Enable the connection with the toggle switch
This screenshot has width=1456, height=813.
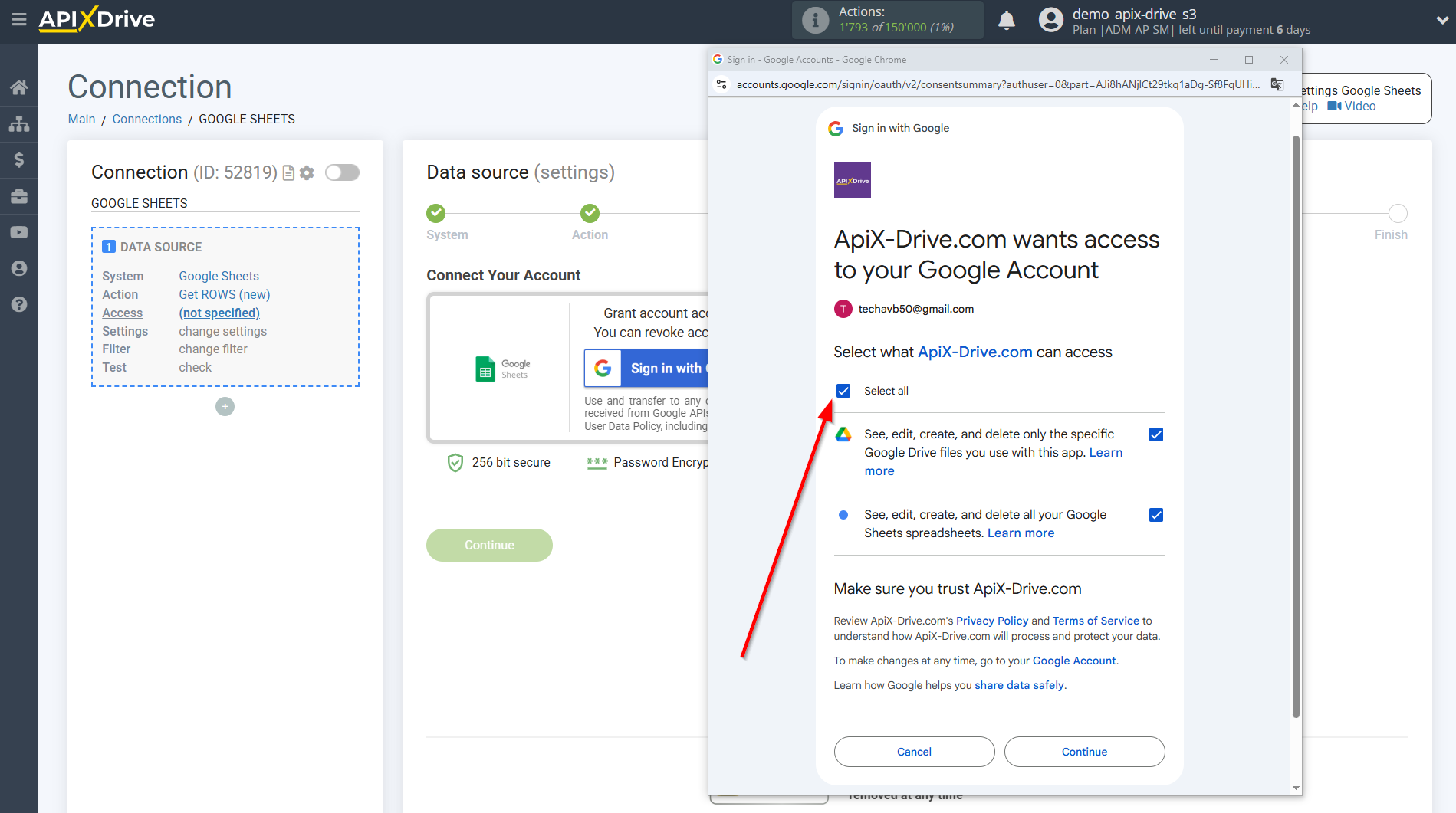(342, 172)
